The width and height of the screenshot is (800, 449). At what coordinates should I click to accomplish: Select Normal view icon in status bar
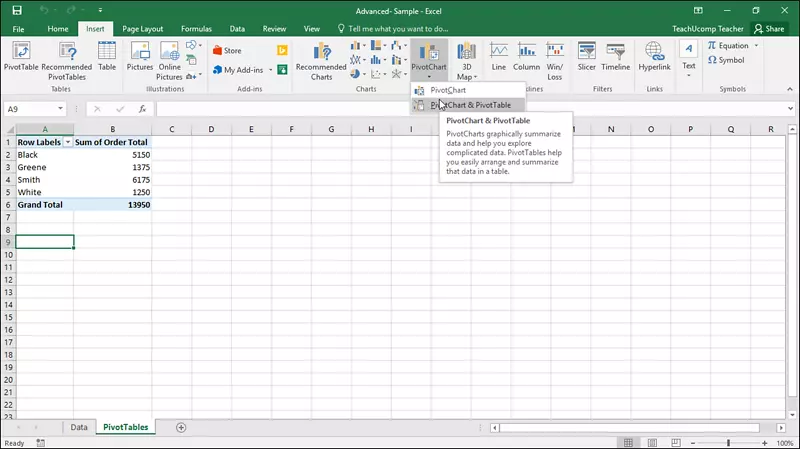click(x=628, y=442)
